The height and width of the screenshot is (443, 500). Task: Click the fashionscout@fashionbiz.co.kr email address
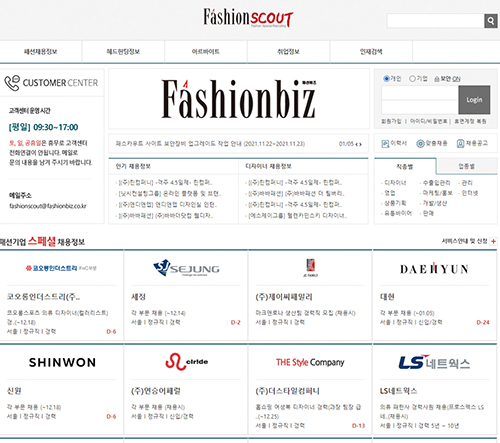[48, 206]
